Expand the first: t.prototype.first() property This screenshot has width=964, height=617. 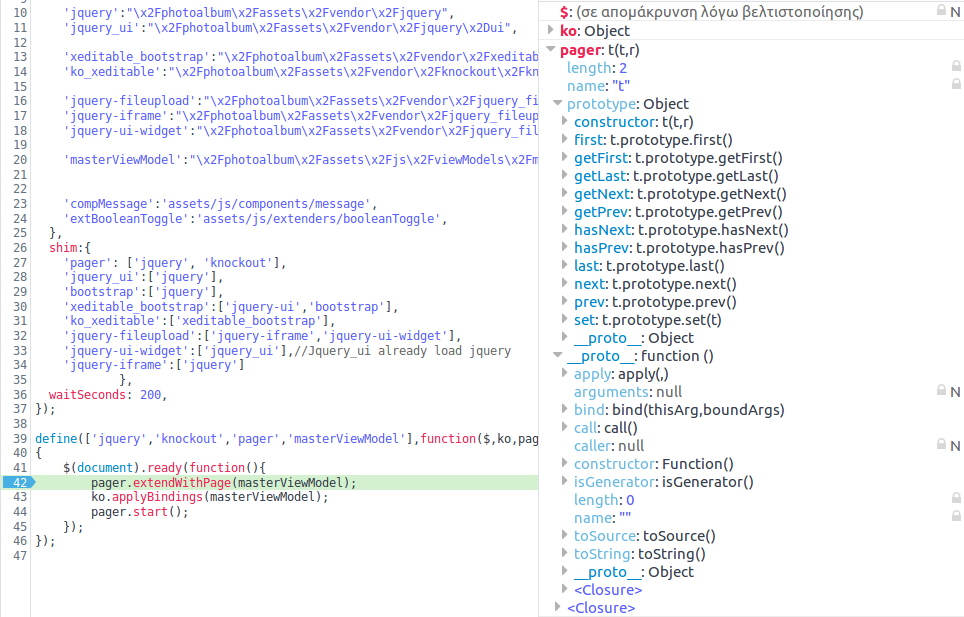coord(564,139)
